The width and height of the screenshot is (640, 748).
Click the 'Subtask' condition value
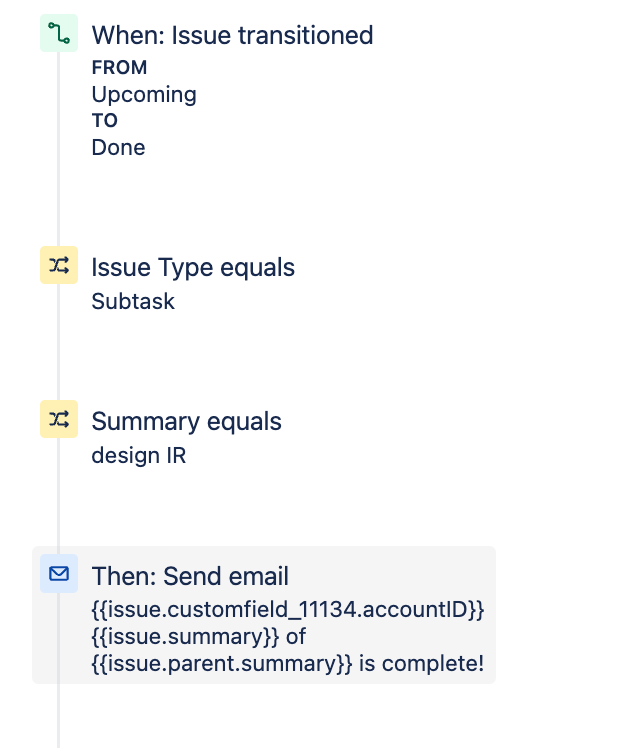(133, 301)
